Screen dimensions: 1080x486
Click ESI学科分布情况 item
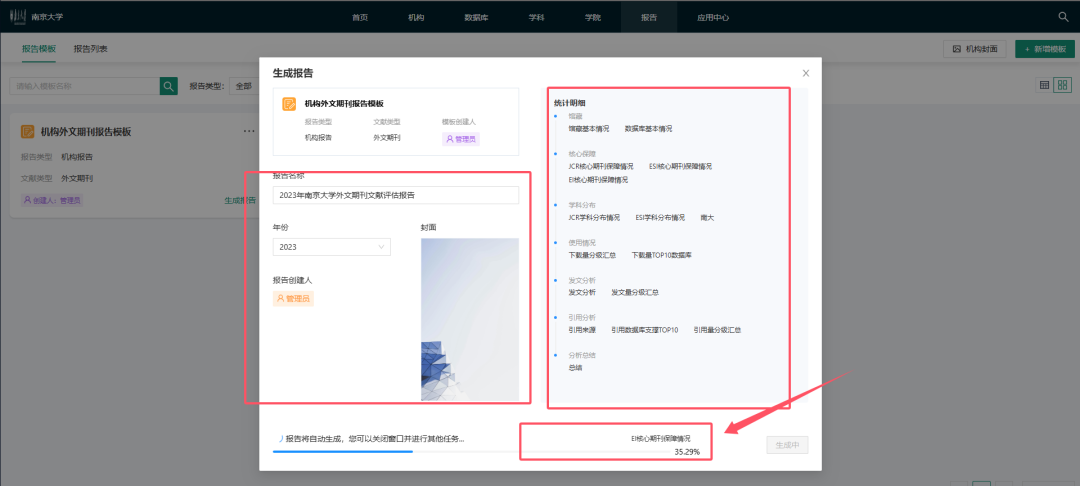click(x=661, y=218)
